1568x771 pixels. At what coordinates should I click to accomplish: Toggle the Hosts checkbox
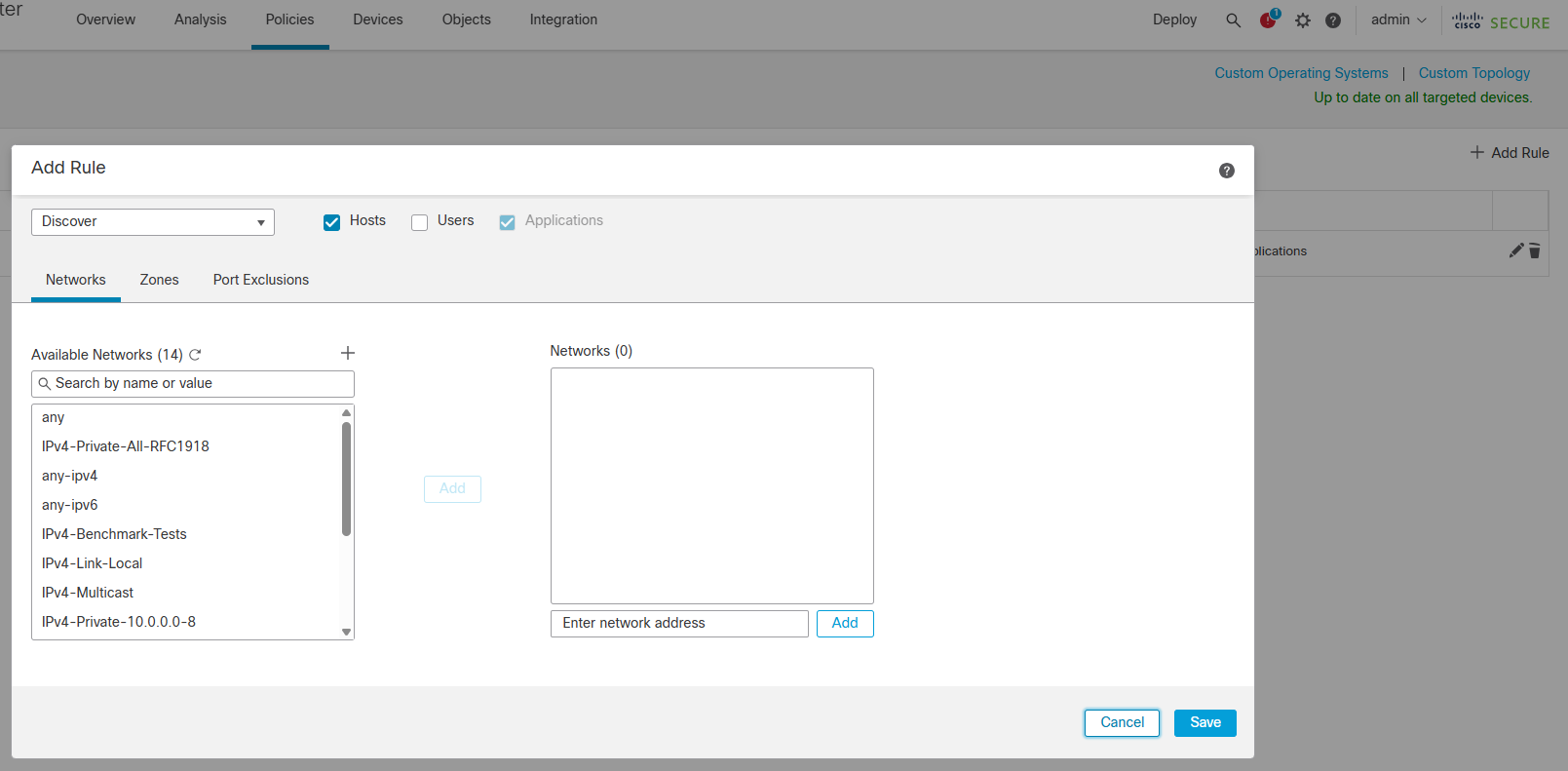[331, 222]
